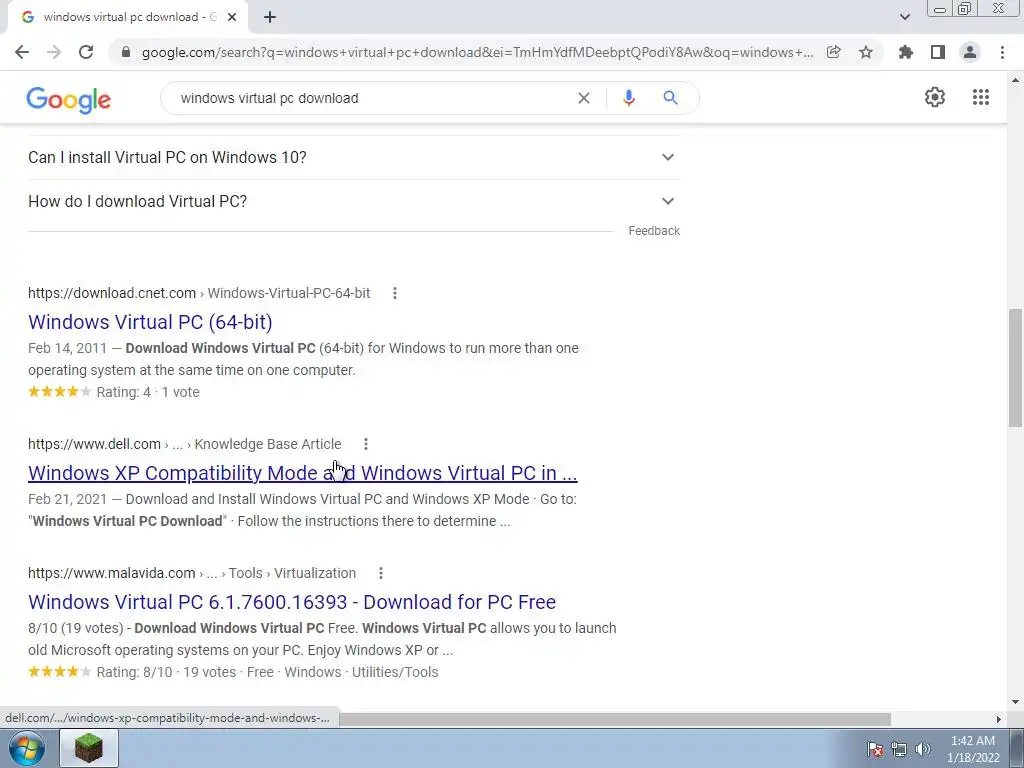Open Windows XP Compatibility Mode Dell result
Image resolution: width=1024 pixels, height=768 pixels.
[x=302, y=473]
